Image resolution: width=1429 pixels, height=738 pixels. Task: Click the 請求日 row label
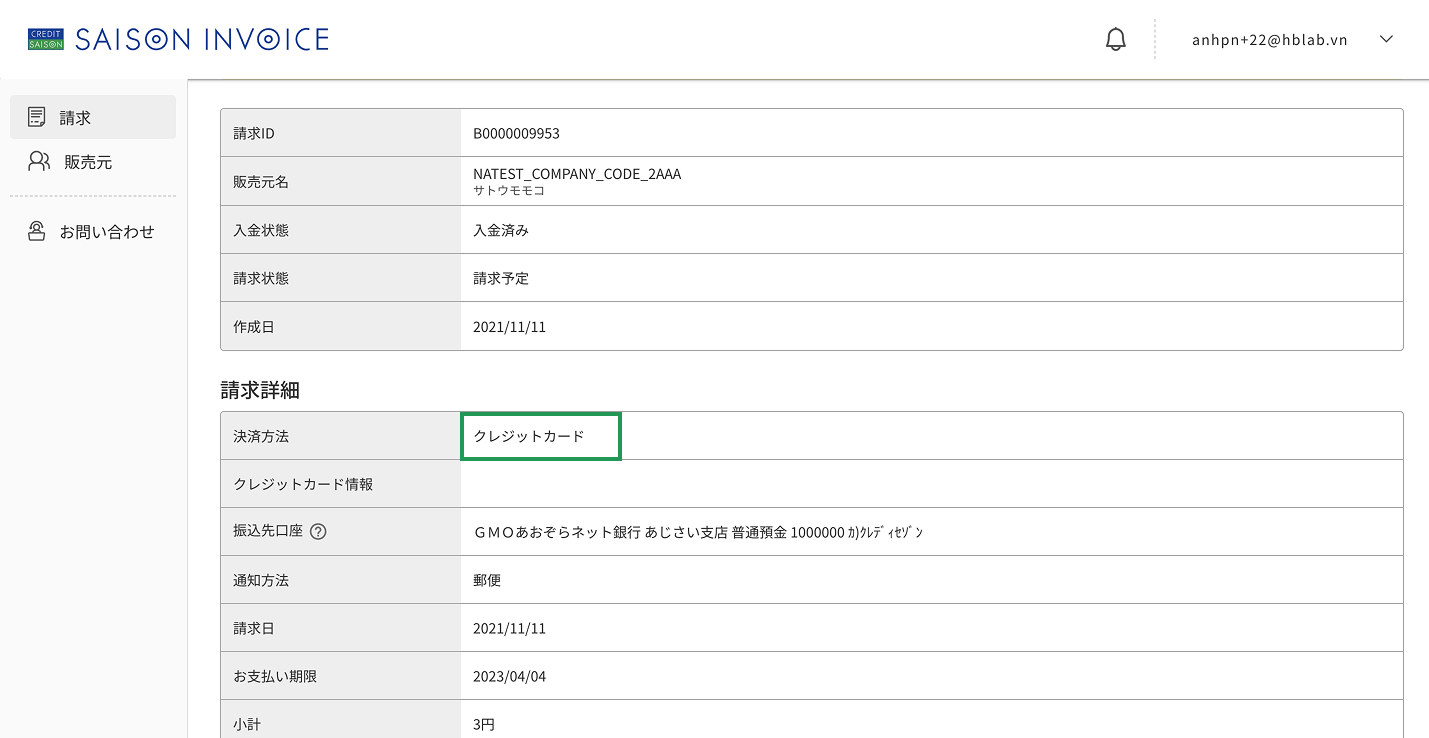[254, 629]
